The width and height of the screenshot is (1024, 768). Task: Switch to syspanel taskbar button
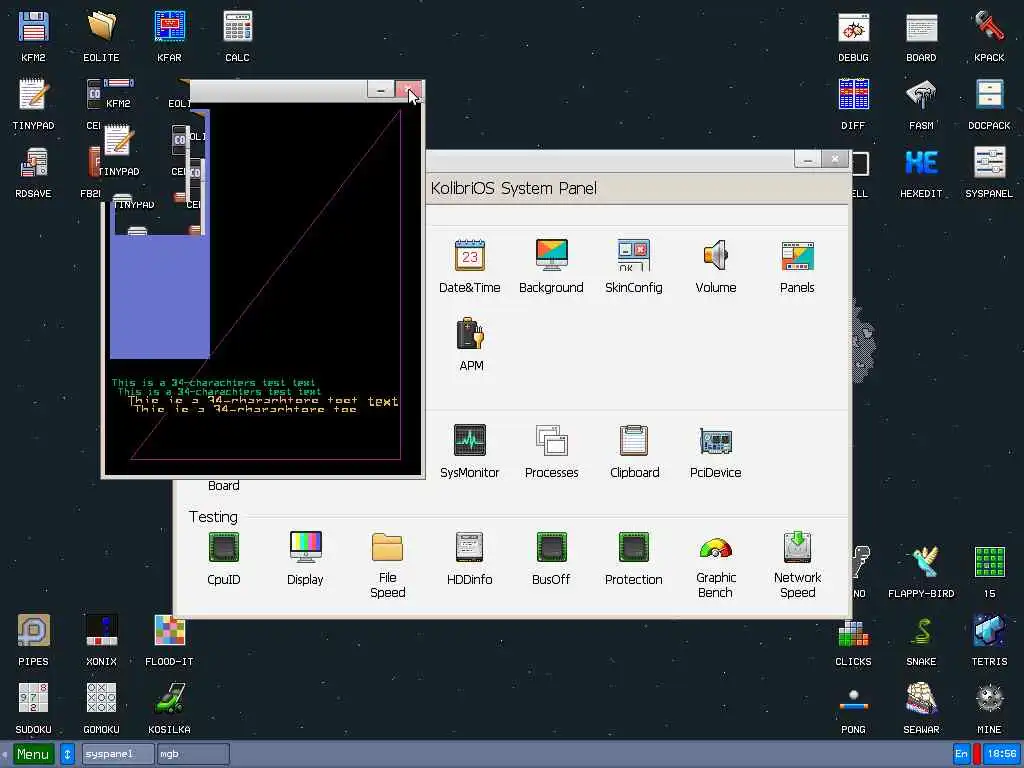click(118, 754)
